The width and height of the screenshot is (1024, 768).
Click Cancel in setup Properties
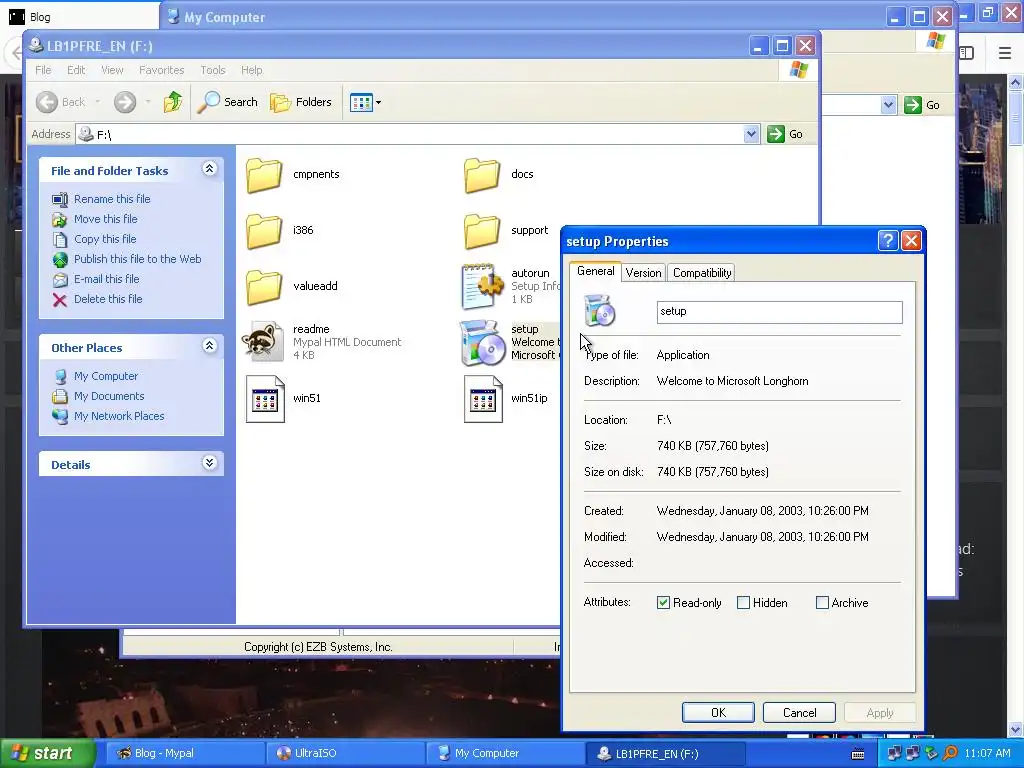[x=799, y=712]
